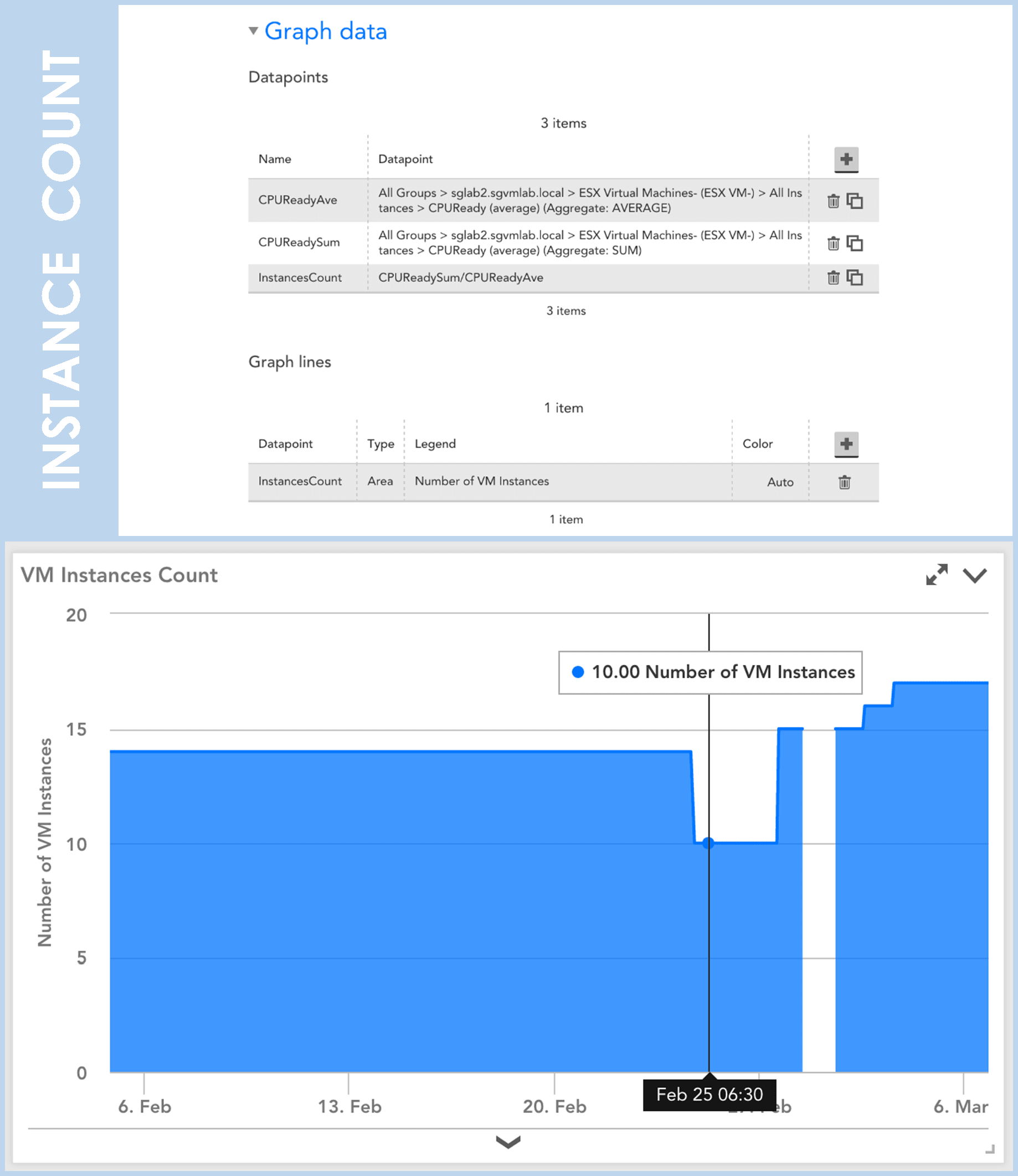
Task: Delete the CPUReadySum datapoint
Action: click(x=833, y=243)
